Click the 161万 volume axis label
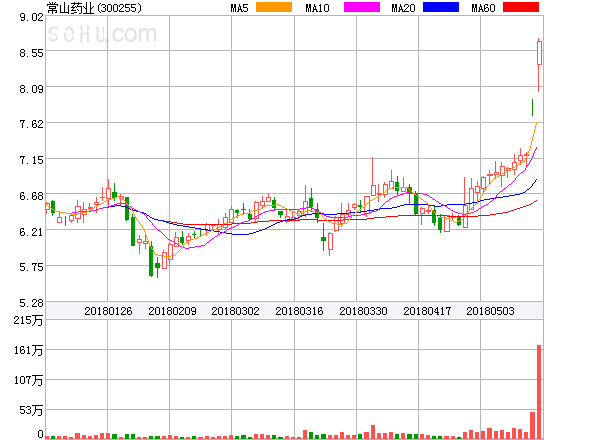Viewport: 600px width, 440px height. tap(28, 350)
